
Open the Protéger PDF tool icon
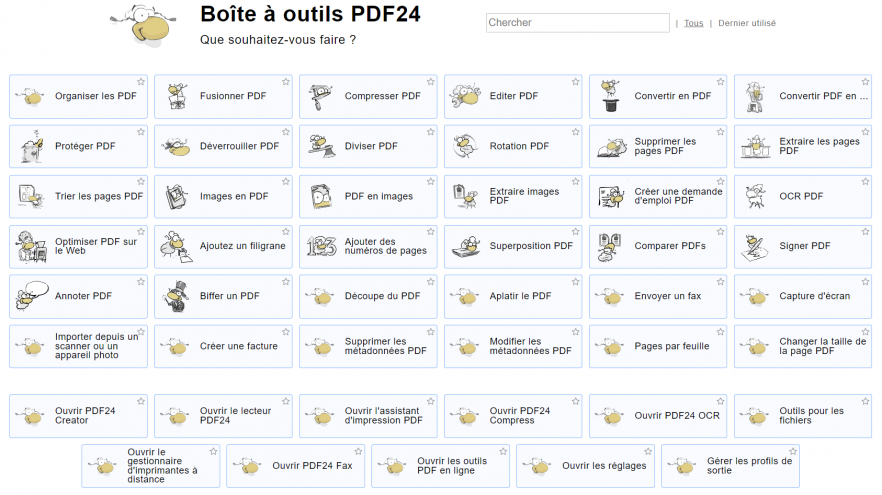click(x=32, y=146)
